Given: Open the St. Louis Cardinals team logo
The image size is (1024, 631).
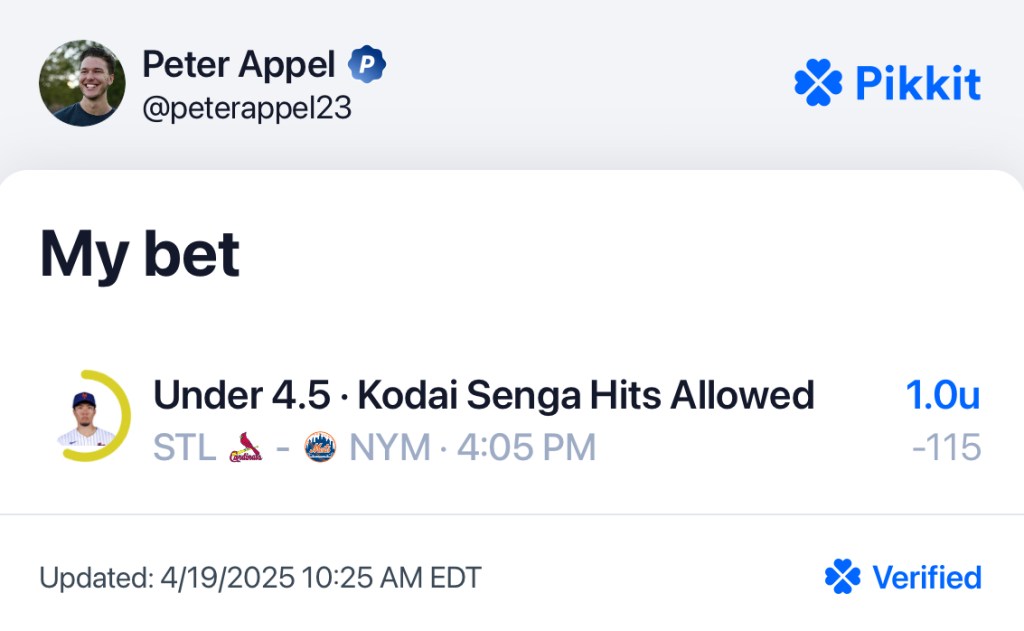Looking at the screenshot, I should tap(246, 447).
